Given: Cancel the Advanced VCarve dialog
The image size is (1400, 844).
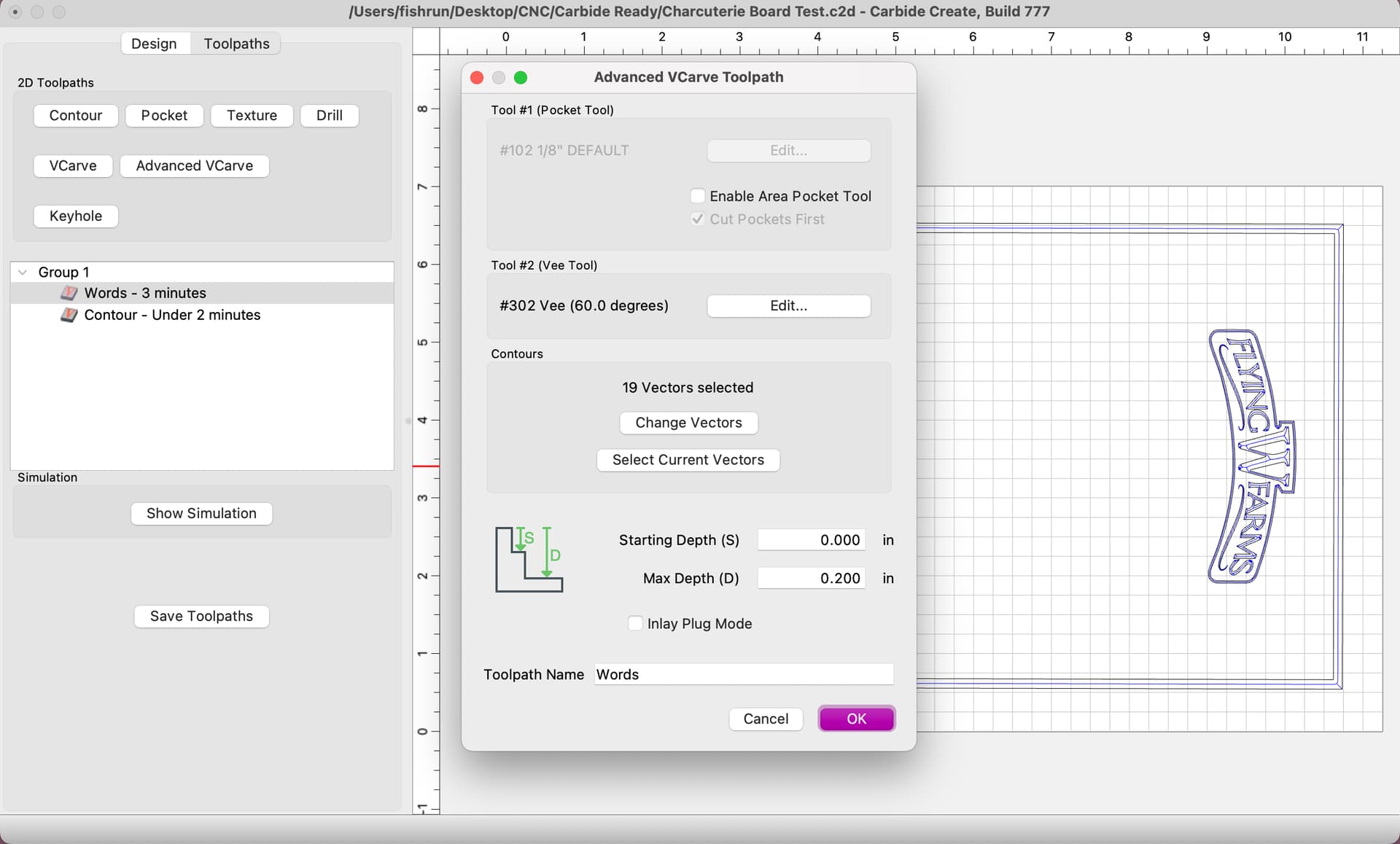Looking at the screenshot, I should point(766,719).
